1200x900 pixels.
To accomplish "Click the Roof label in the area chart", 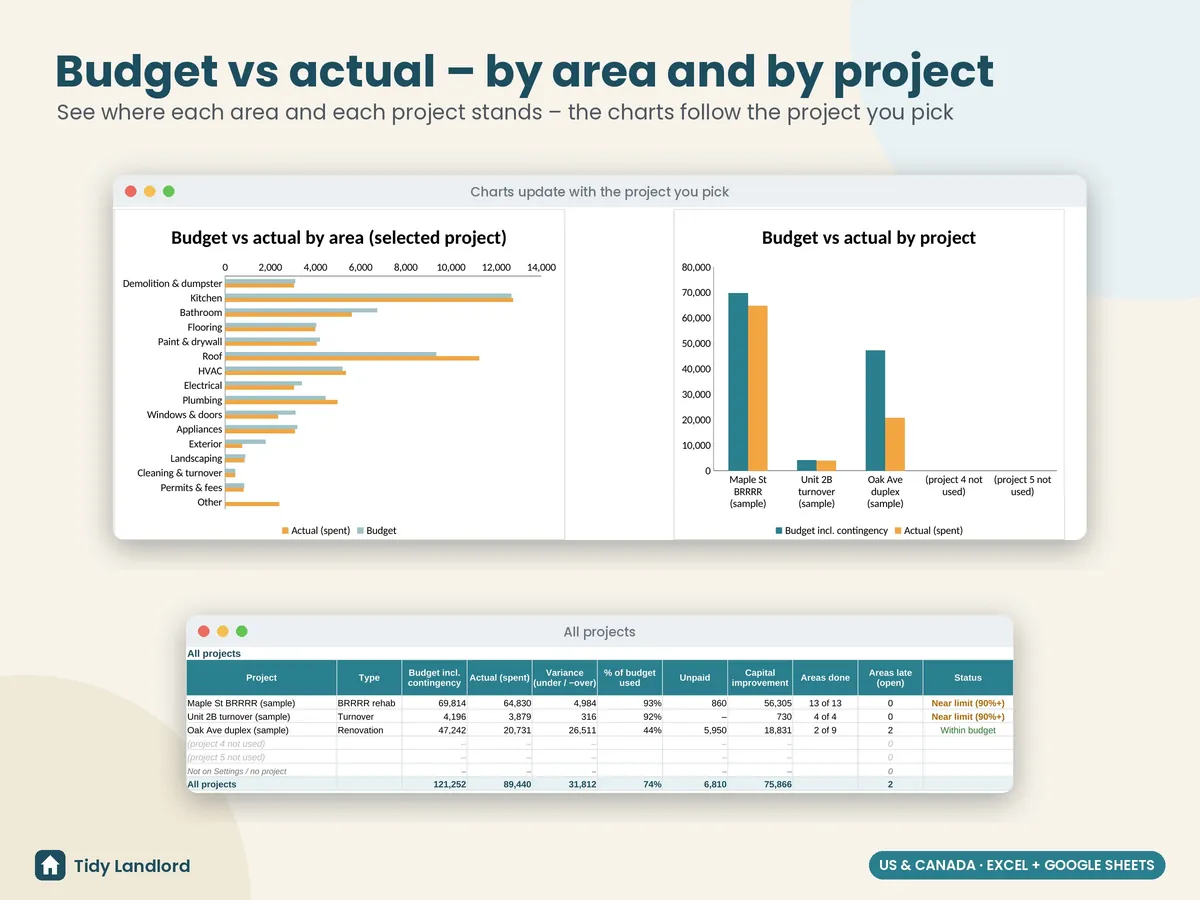I will click(212, 356).
